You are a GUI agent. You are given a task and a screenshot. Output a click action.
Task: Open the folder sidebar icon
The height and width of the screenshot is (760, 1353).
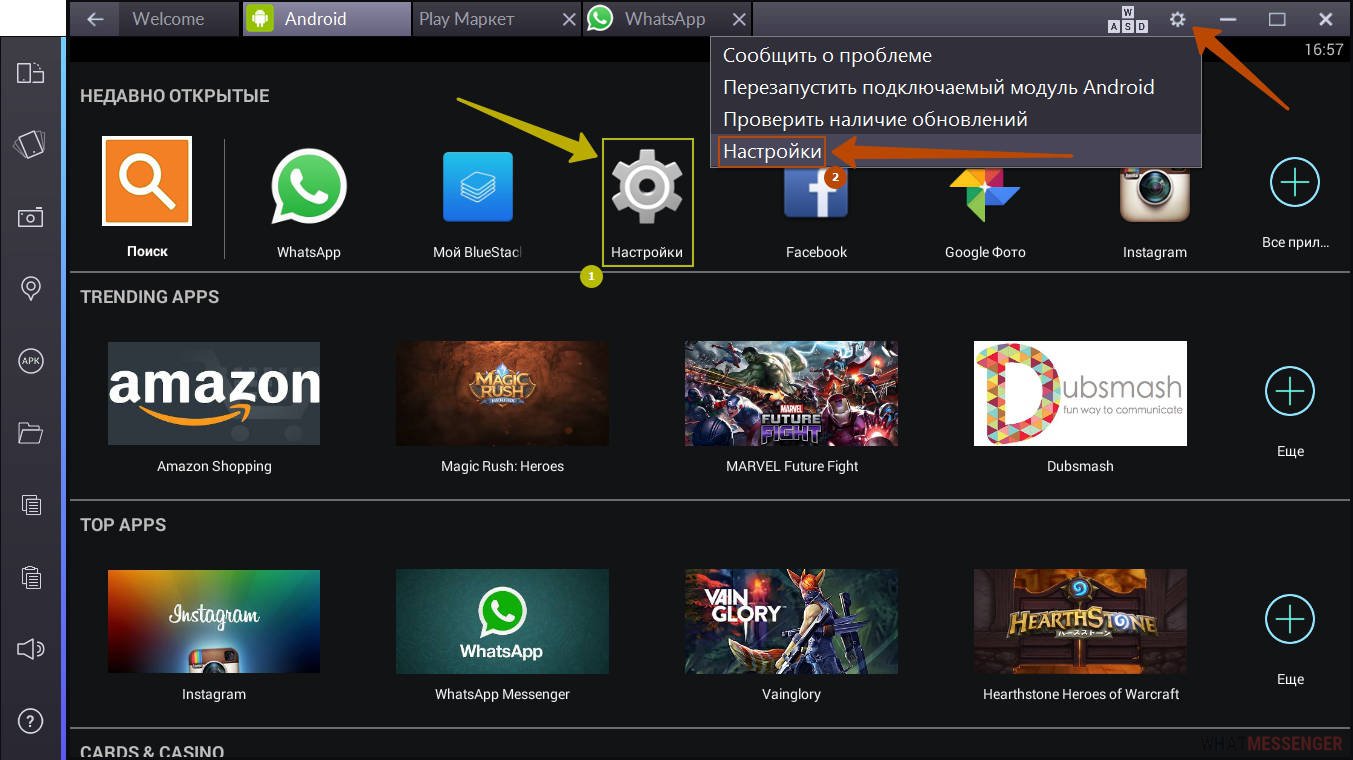point(31,433)
